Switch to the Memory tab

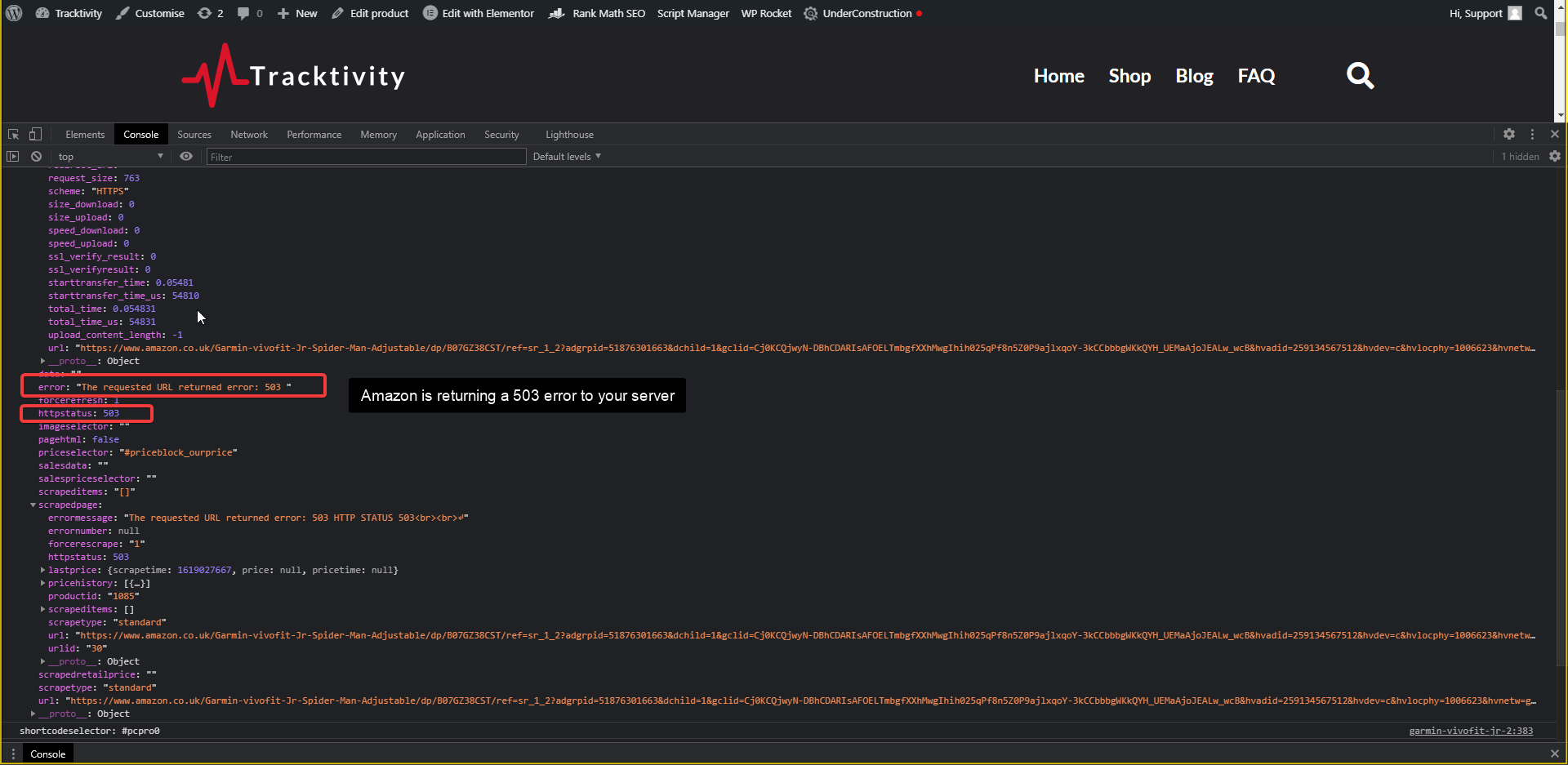click(x=379, y=135)
